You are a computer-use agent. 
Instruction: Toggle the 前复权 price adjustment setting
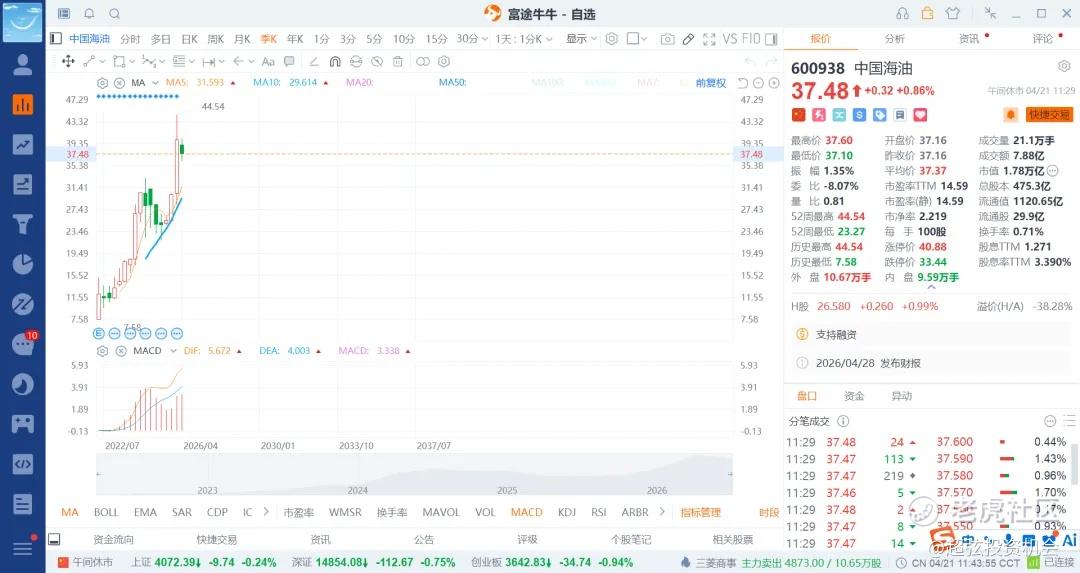pos(711,83)
